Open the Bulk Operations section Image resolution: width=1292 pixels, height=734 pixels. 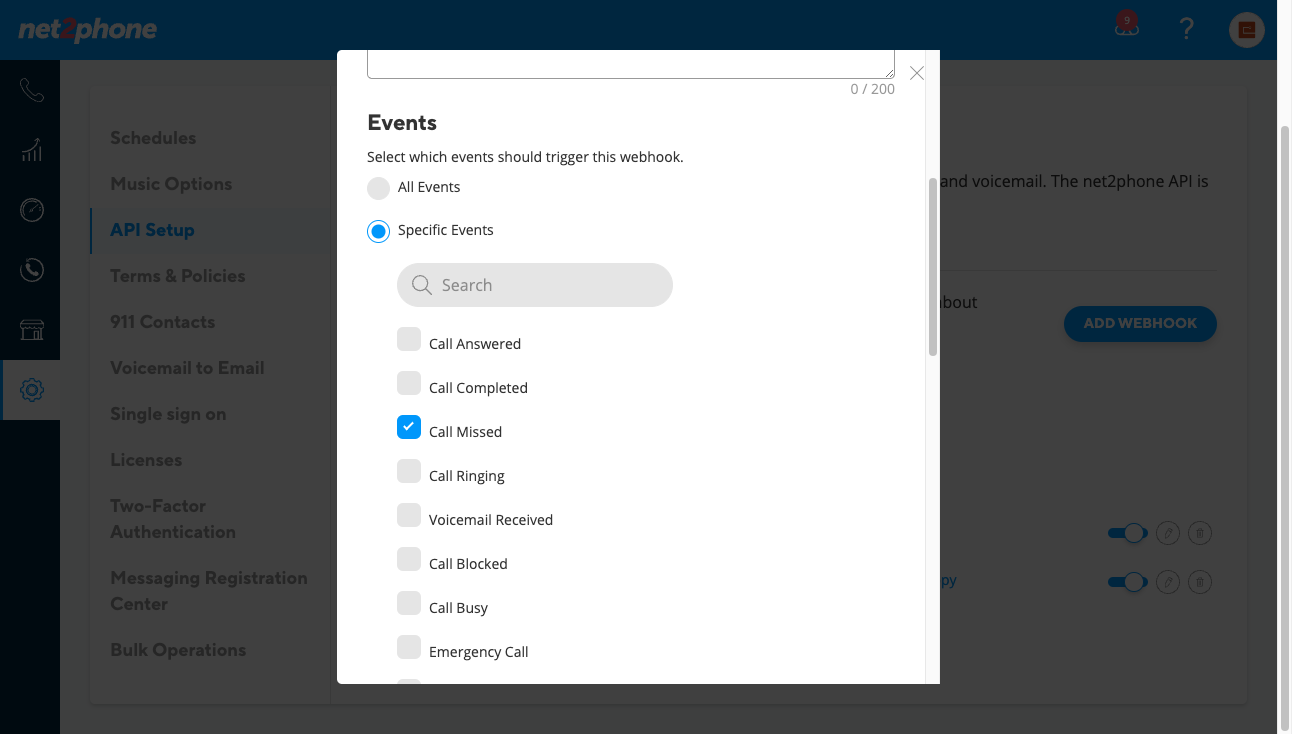point(178,650)
